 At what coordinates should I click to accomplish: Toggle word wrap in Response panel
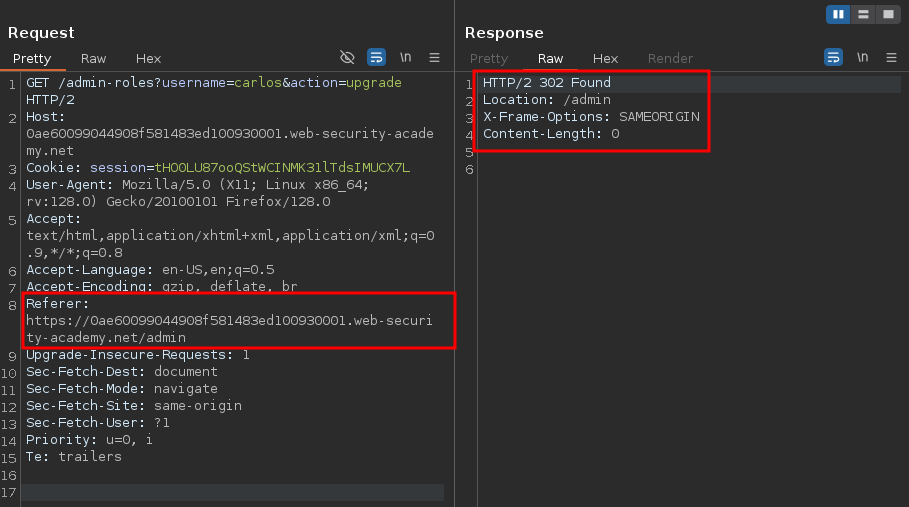(833, 58)
